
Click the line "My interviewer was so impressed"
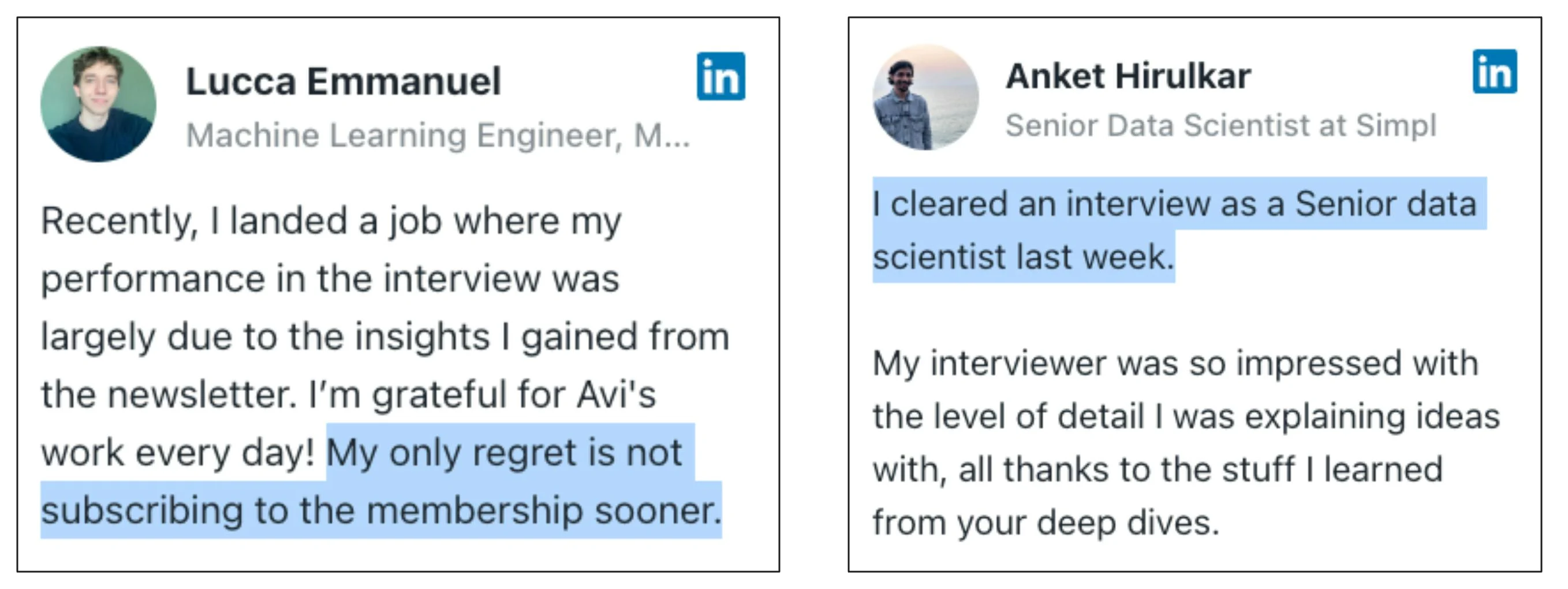[1175, 364]
